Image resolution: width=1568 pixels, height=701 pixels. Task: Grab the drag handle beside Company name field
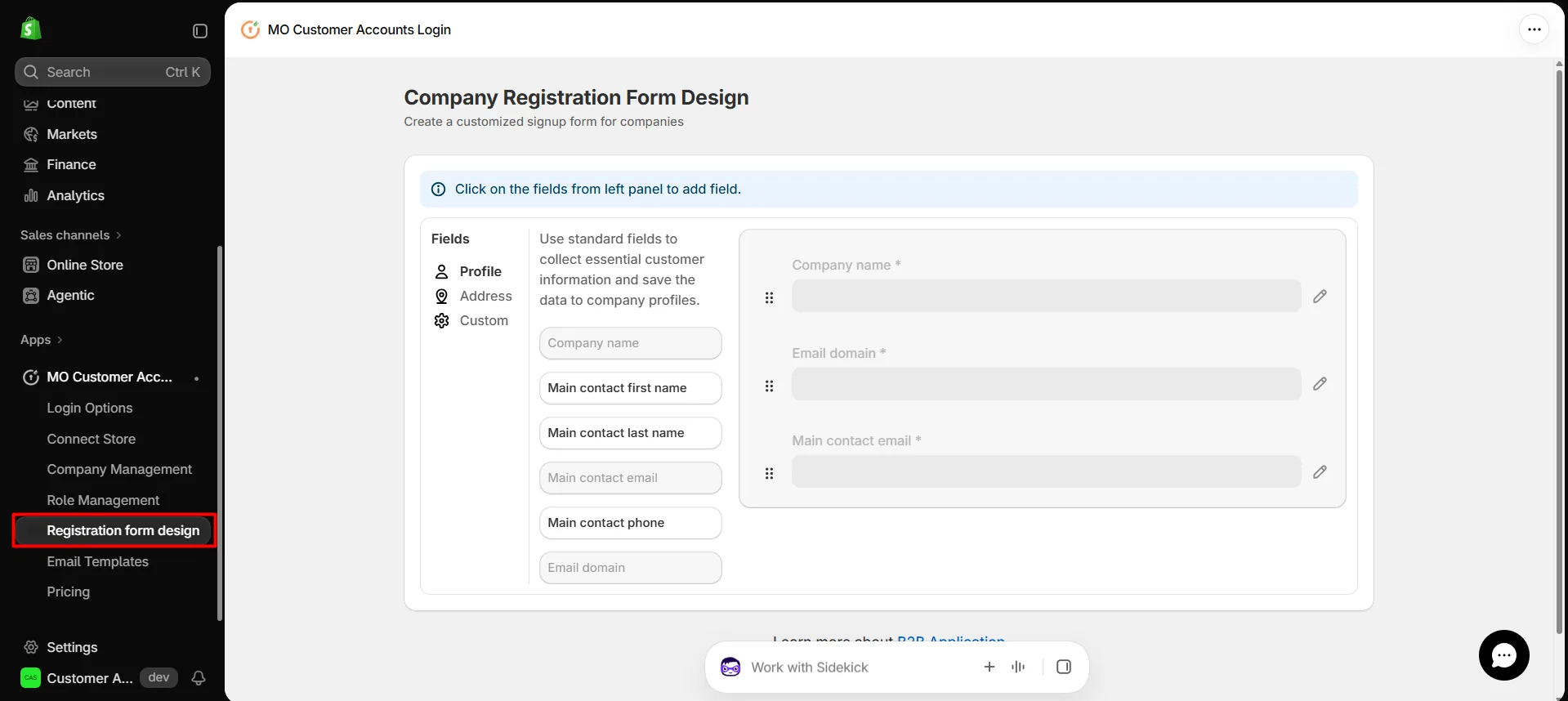click(x=769, y=298)
